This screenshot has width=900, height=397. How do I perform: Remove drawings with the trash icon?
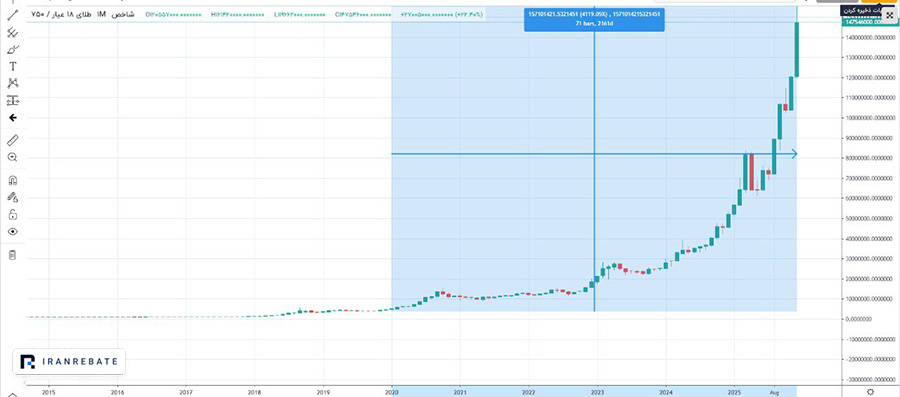[x=13, y=255]
